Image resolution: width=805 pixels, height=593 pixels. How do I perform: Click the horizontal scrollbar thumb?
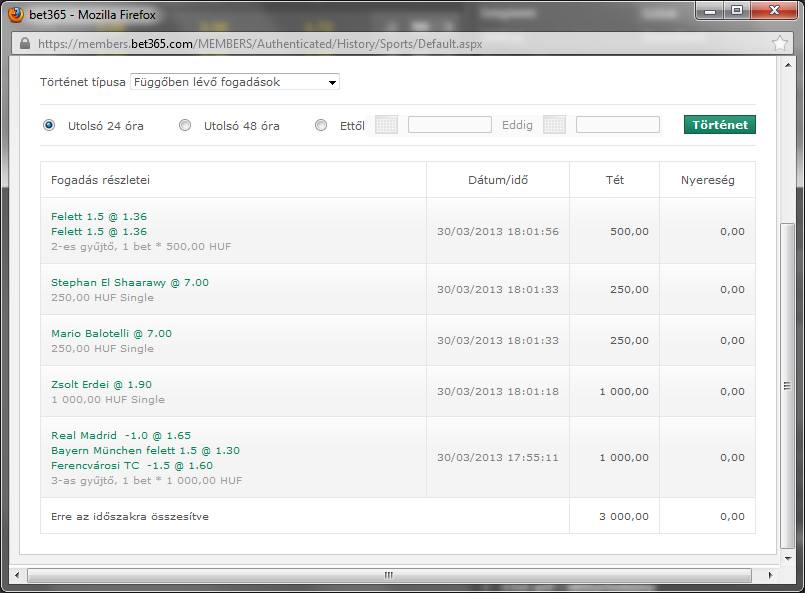coord(389,575)
